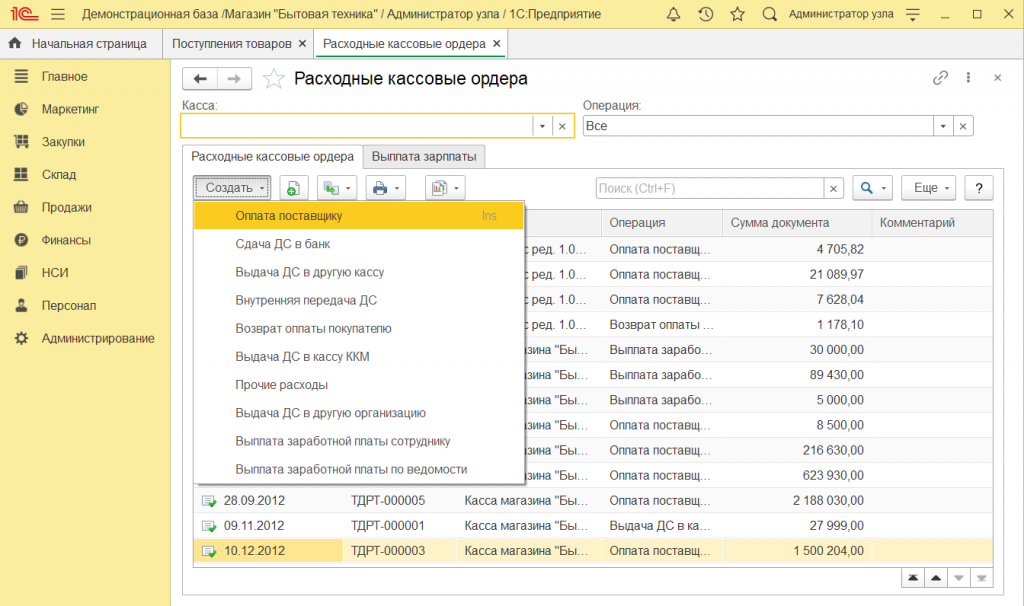Select Сдача ДС в банк menu item

click(x=283, y=243)
